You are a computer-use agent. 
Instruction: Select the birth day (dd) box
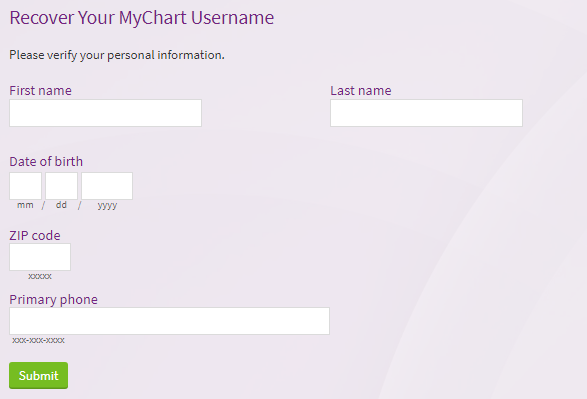pyautogui.click(x=61, y=186)
